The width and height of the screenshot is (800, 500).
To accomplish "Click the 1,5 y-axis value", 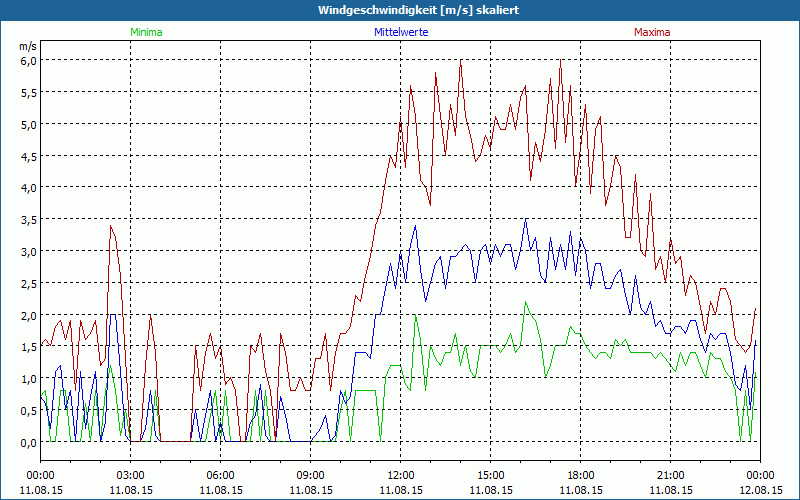I will click(x=29, y=347).
